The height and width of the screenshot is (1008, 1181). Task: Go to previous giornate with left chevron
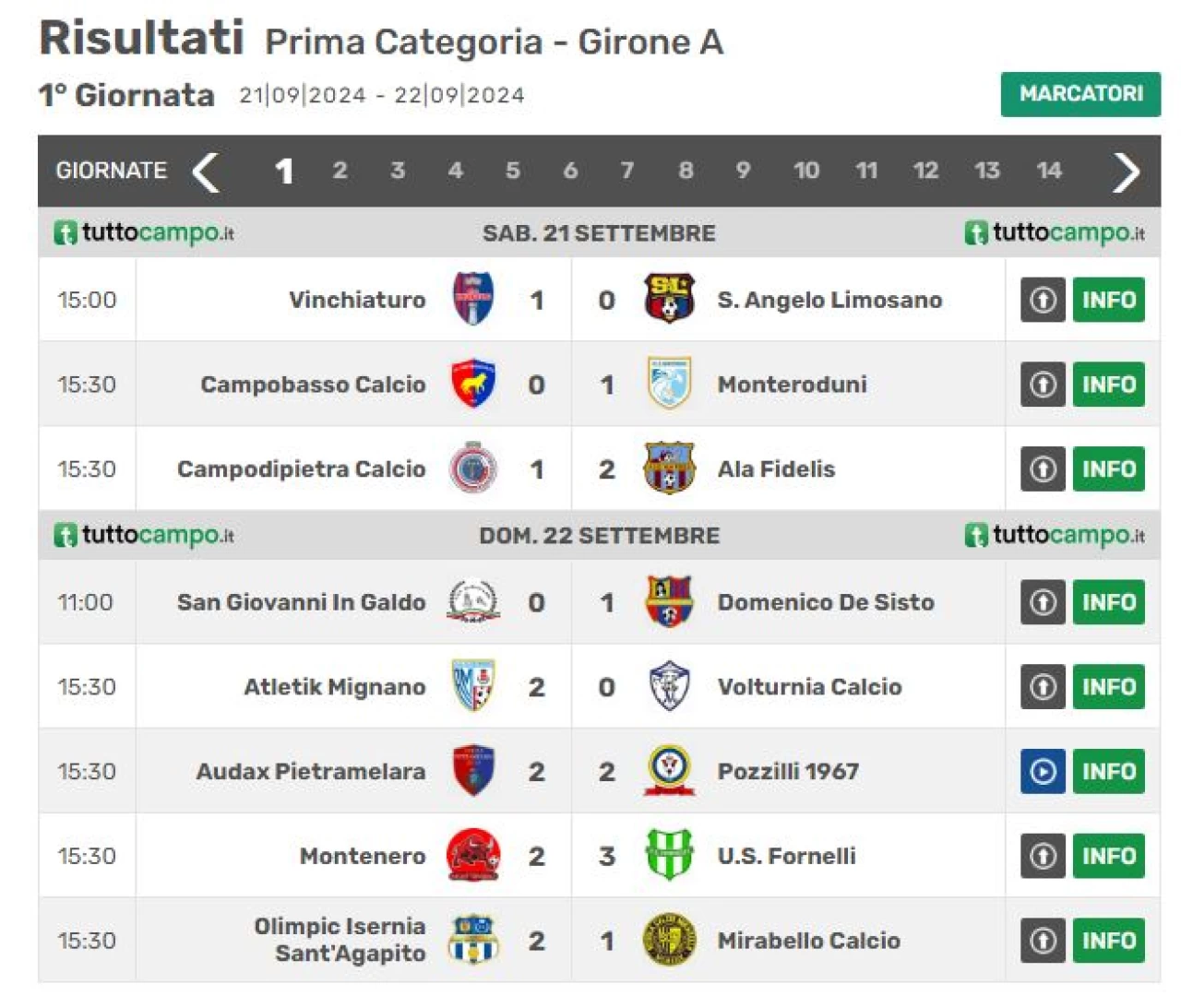tap(206, 172)
